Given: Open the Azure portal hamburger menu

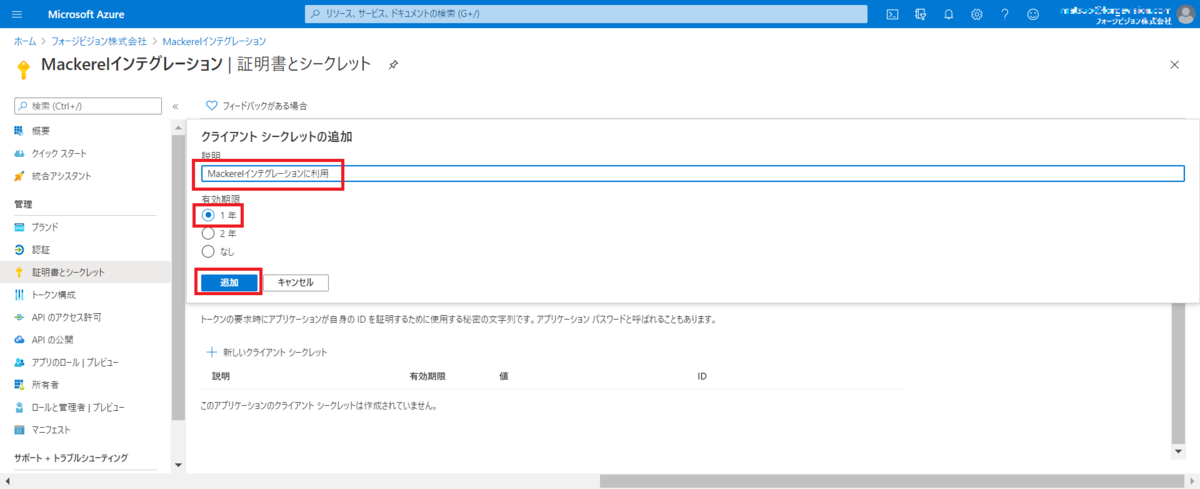Looking at the screenshot, I should tap(17, 14).
